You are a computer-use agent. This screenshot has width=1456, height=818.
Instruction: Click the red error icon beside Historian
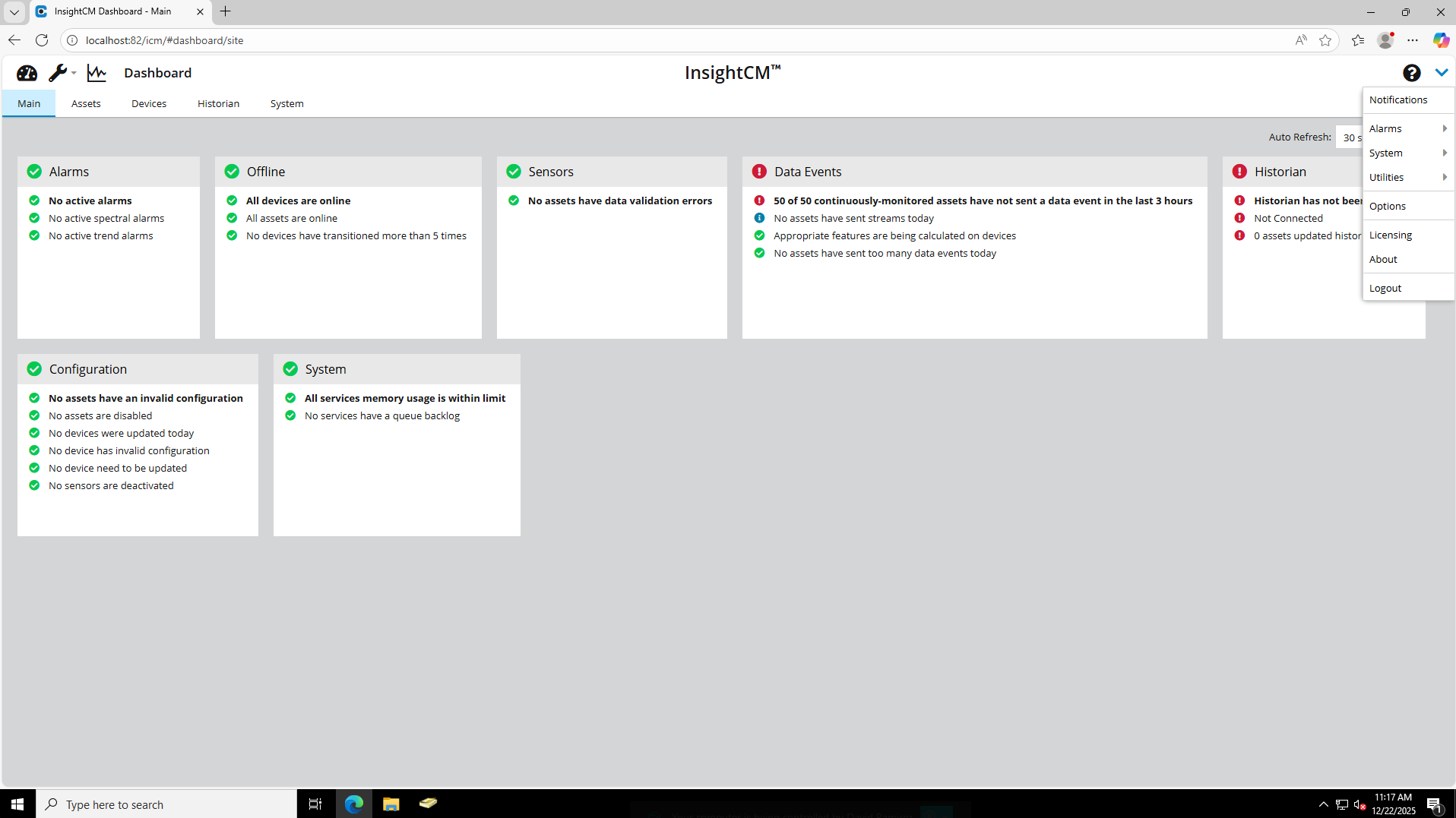point(1239,172)
